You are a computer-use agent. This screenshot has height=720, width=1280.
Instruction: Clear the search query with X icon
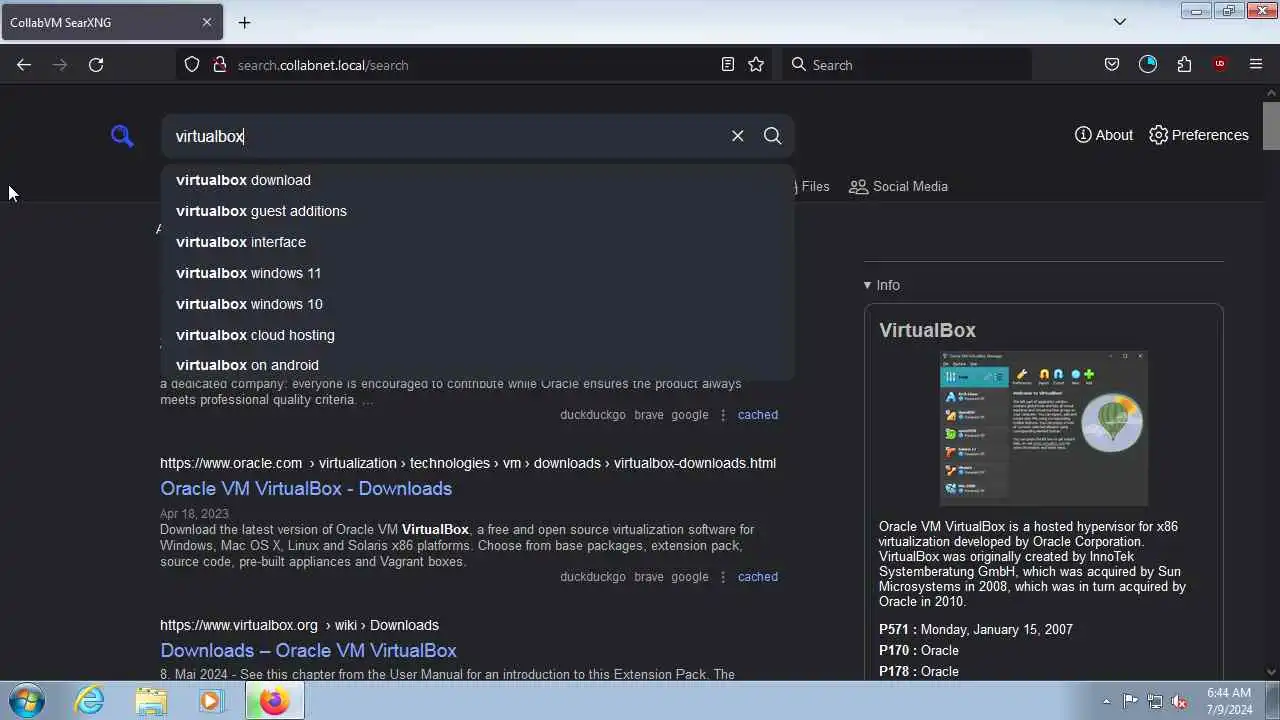coord(738,136)
